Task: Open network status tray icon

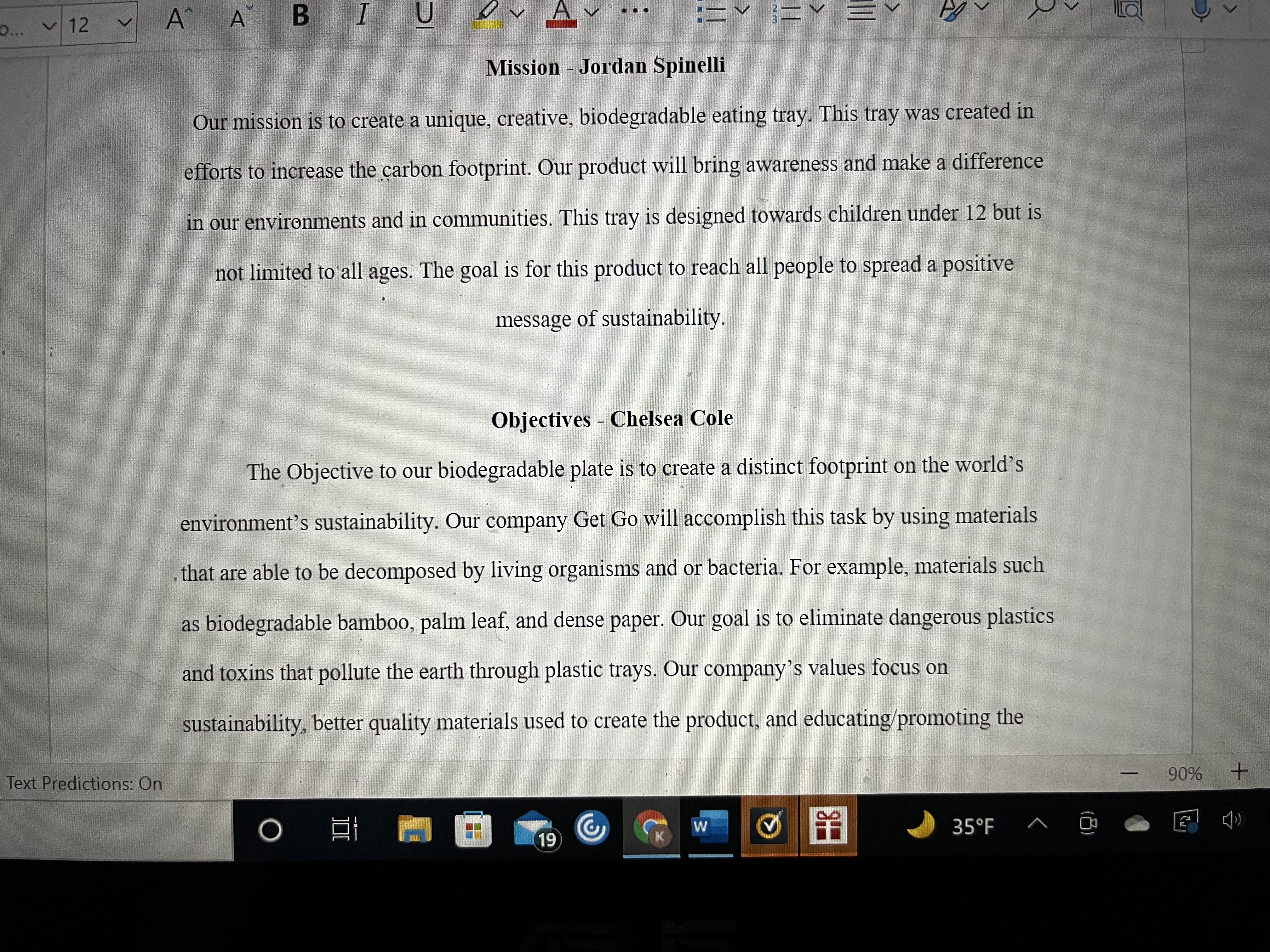Action: coord(1185,822)
